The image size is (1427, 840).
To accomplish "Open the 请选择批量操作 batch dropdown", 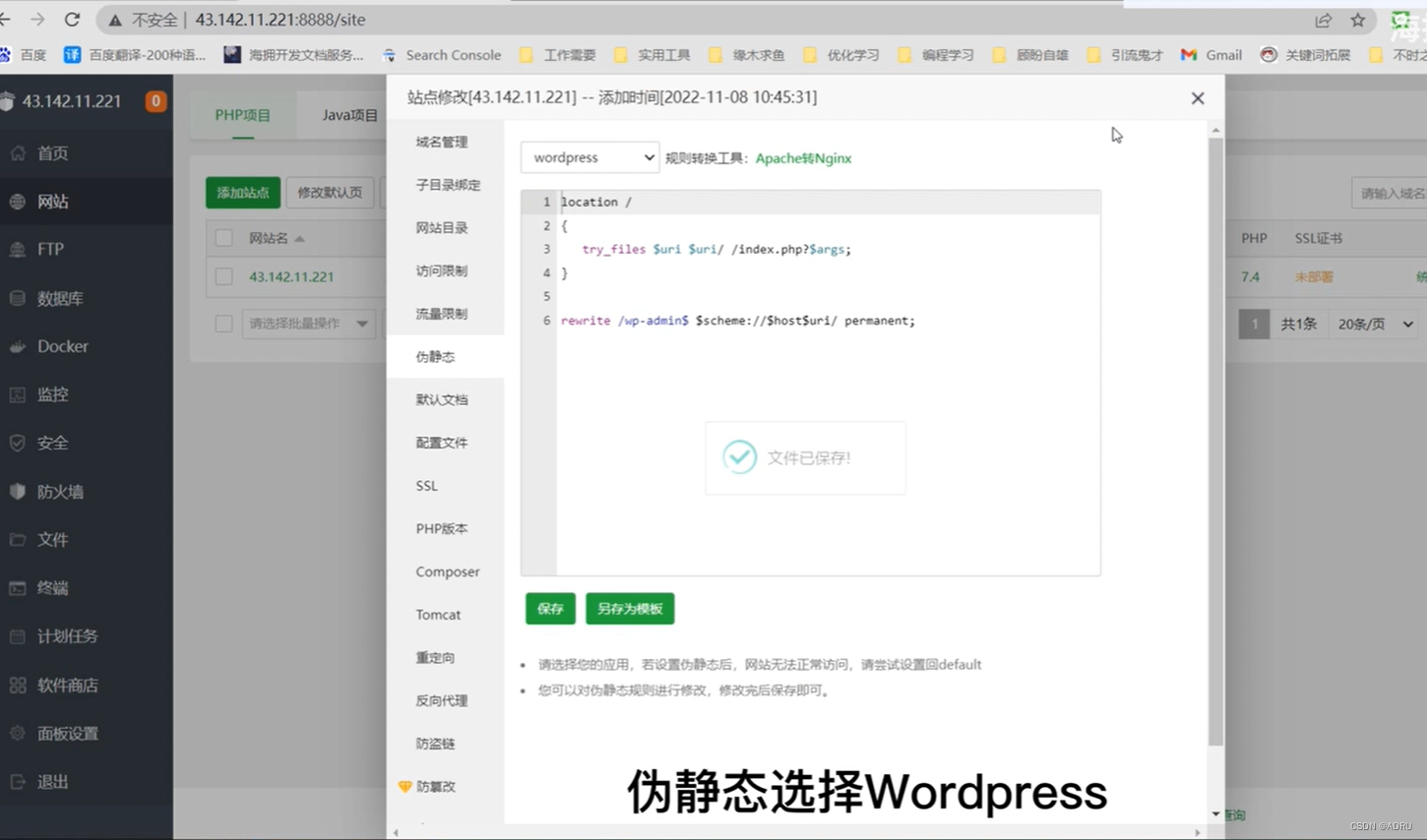I will (x=308, y=324).
